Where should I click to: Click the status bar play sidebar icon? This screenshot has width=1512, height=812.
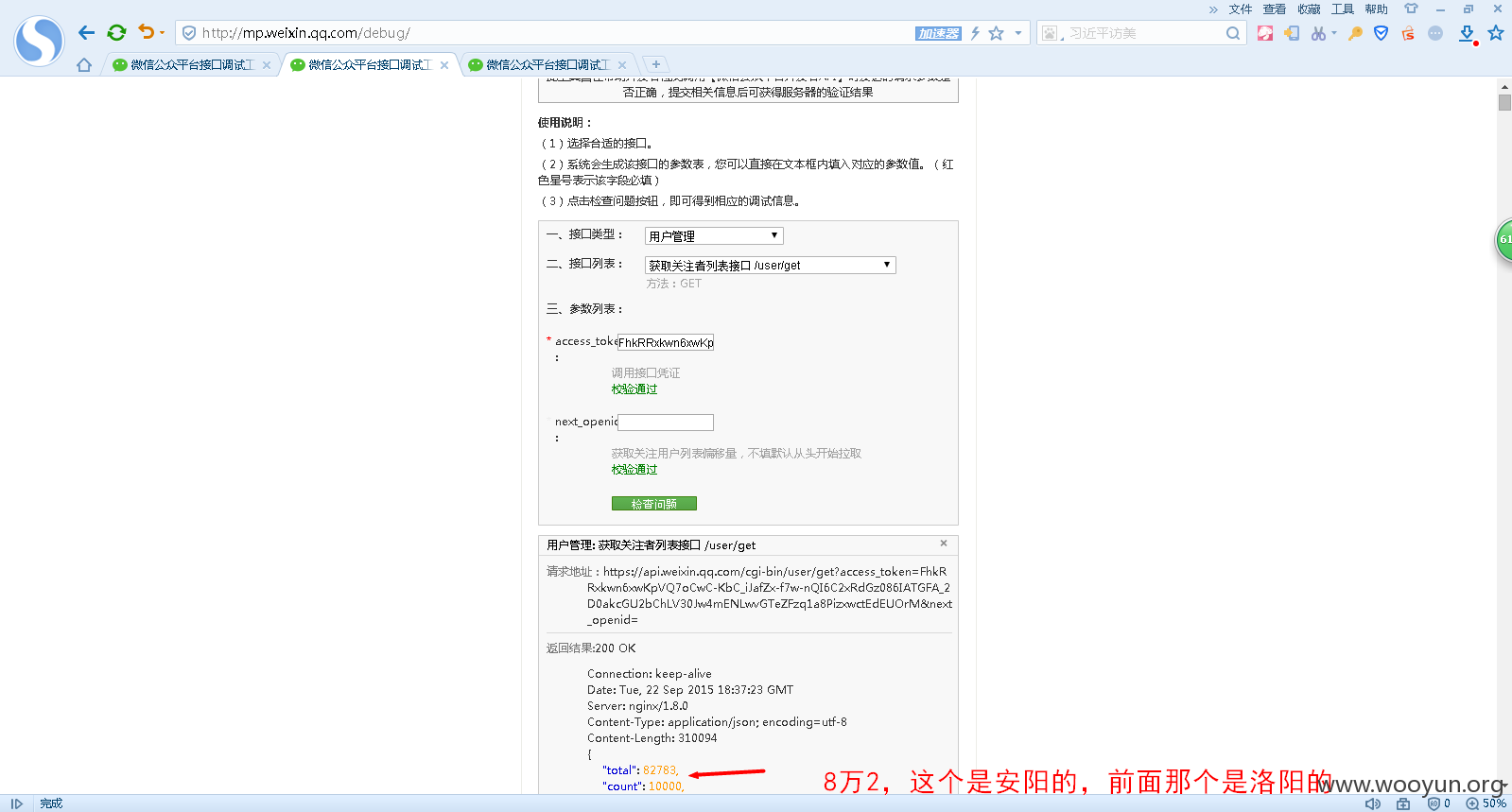16,803
